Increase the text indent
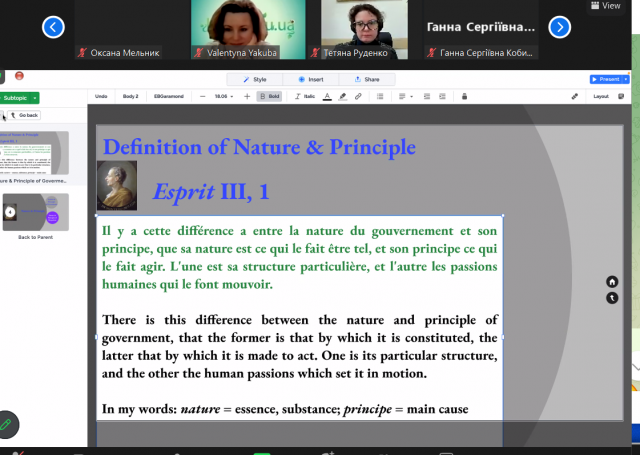Image resolution: width=640 pixels, height=455 pixels. pyautogui.click(x=442, y=97)
